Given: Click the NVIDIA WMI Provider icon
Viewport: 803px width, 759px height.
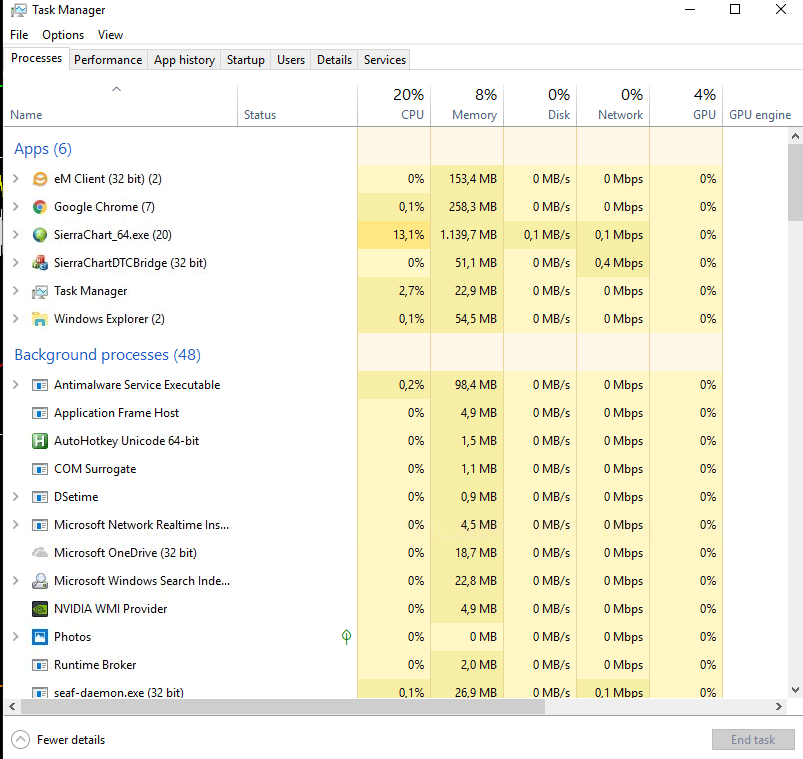Looking at the screenshot, I should 39,609.
